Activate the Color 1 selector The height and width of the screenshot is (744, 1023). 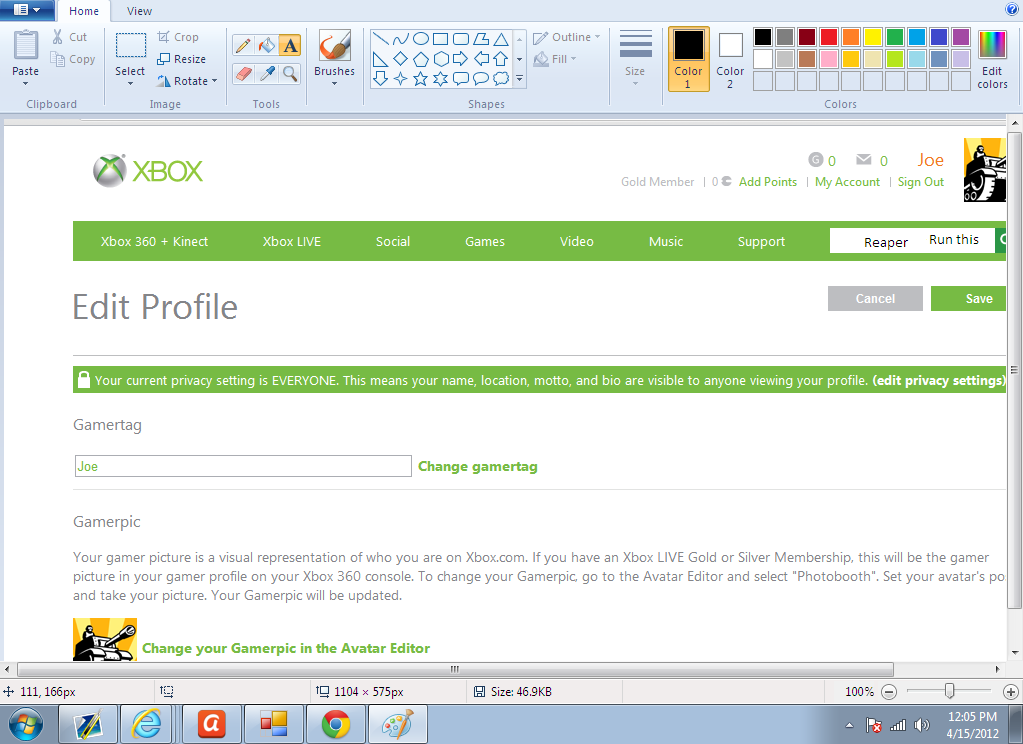(688, 59)
